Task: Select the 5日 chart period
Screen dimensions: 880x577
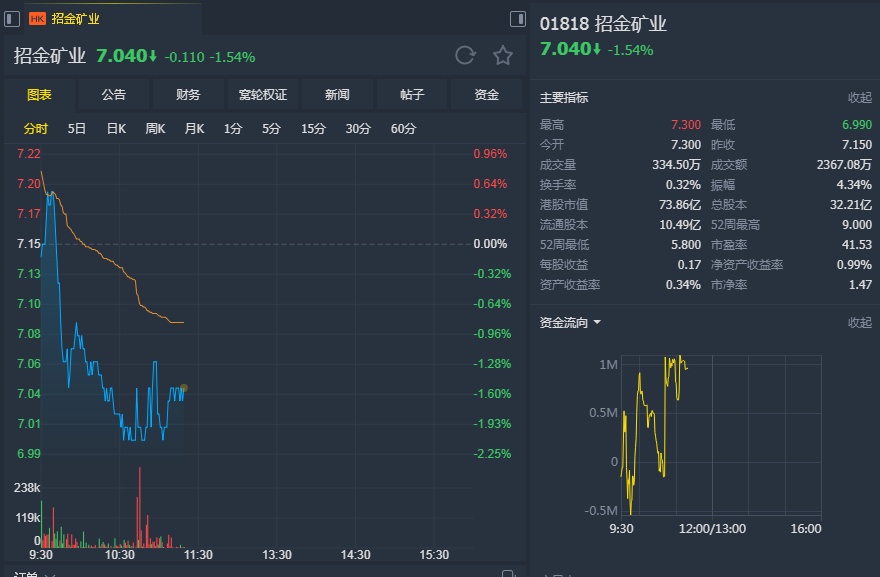Action: [x=76, y=129]
